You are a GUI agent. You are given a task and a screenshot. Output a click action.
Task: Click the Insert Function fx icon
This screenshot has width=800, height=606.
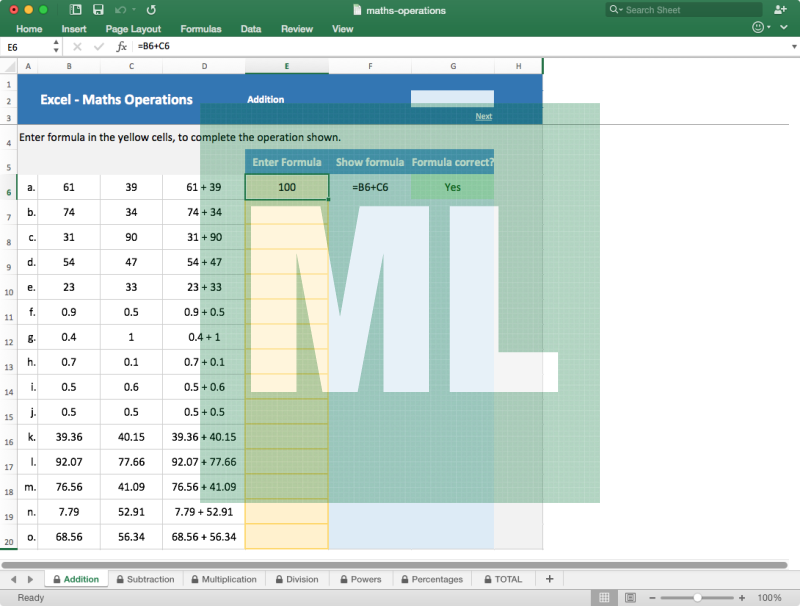121,47
